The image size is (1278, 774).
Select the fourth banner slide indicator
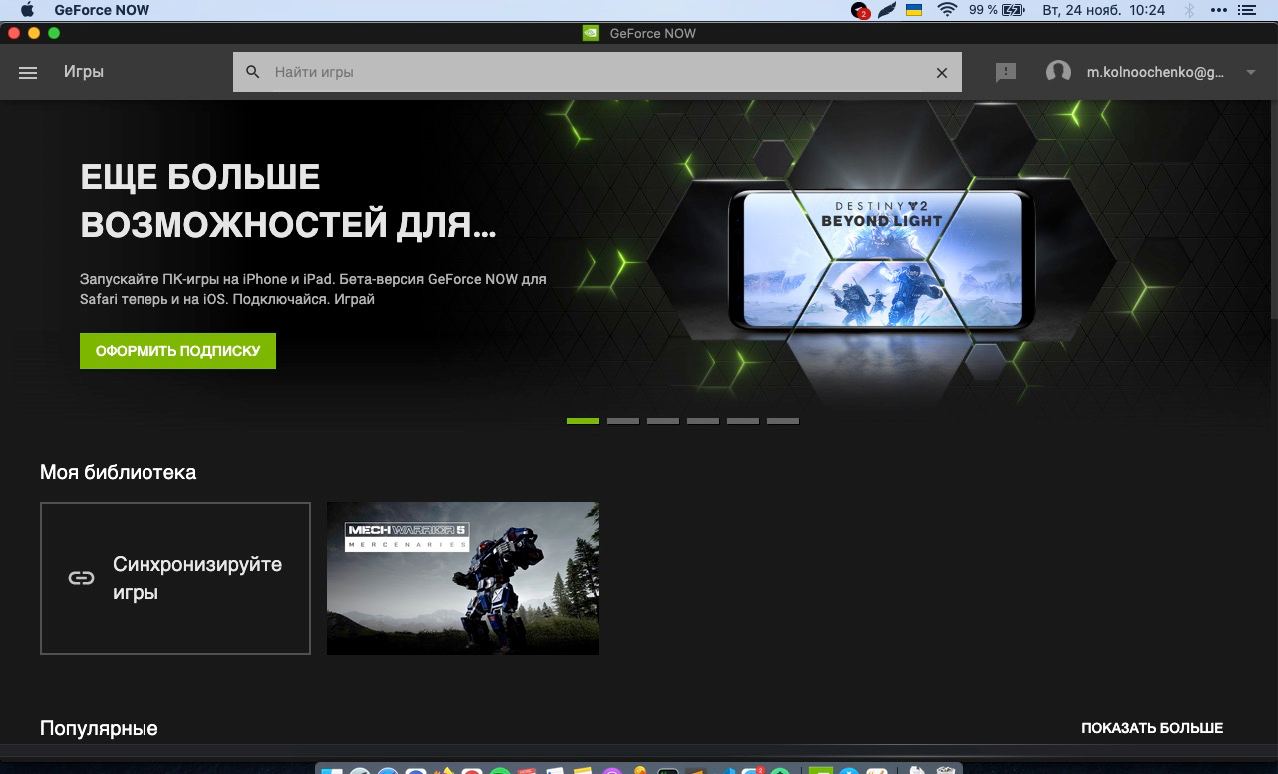tap(703, 421)
